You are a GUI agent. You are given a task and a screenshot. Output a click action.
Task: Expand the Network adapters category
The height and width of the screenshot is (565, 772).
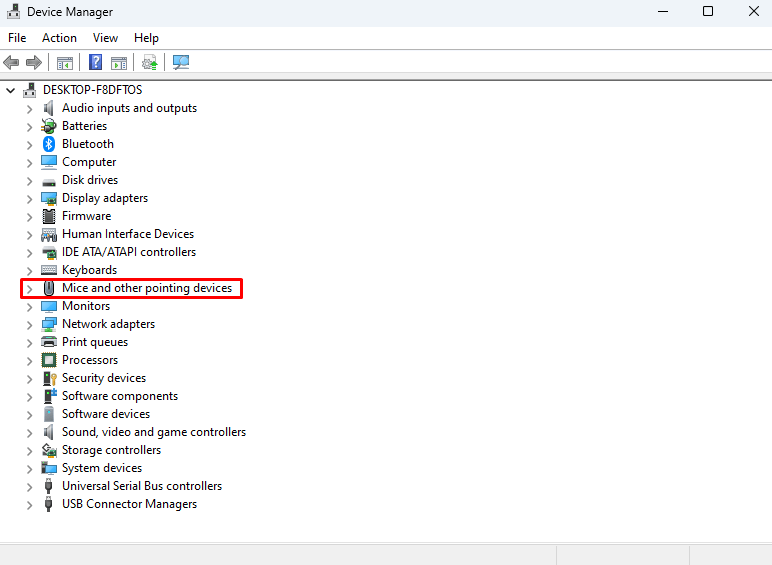click(x=30, y=325)
